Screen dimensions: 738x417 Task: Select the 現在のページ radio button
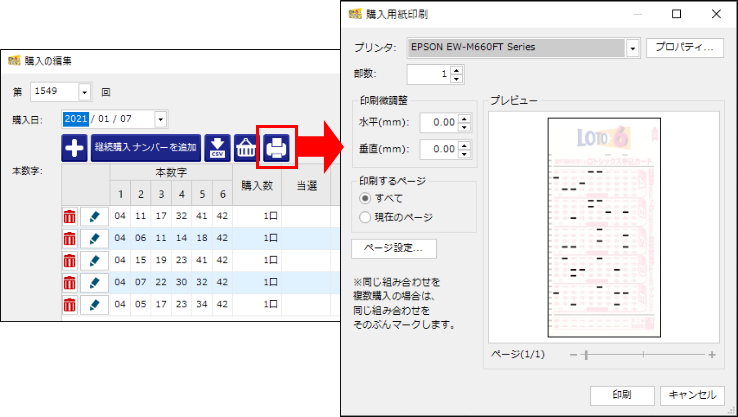tap(365, 217)
